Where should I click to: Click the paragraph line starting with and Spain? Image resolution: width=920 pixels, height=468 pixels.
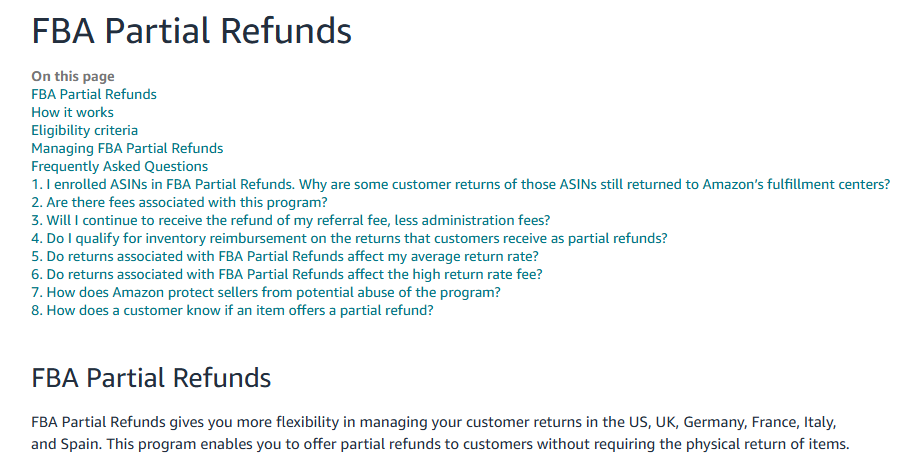click(x=439, y=444)
